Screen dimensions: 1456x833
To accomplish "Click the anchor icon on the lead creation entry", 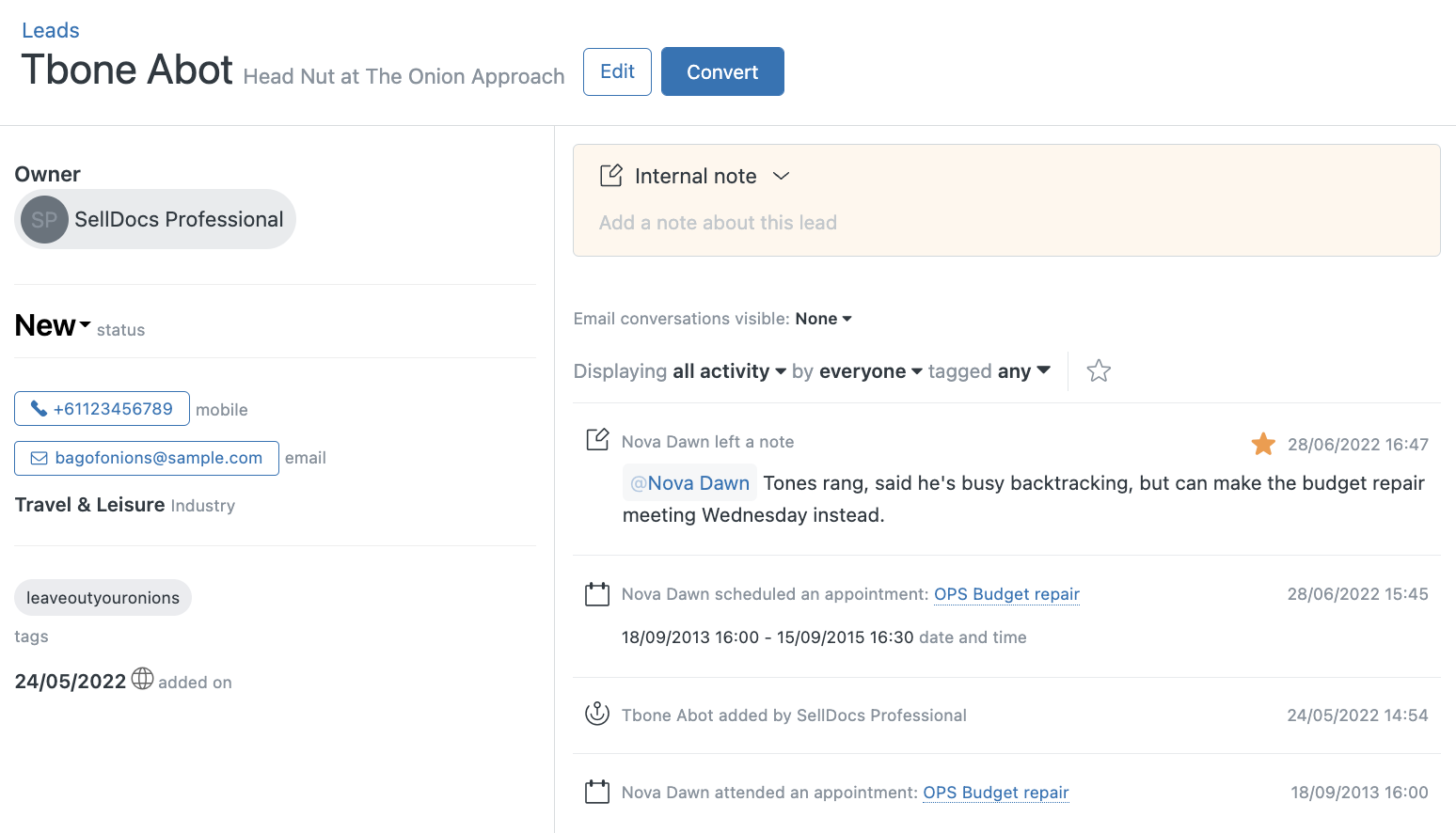I will [597, 714].
